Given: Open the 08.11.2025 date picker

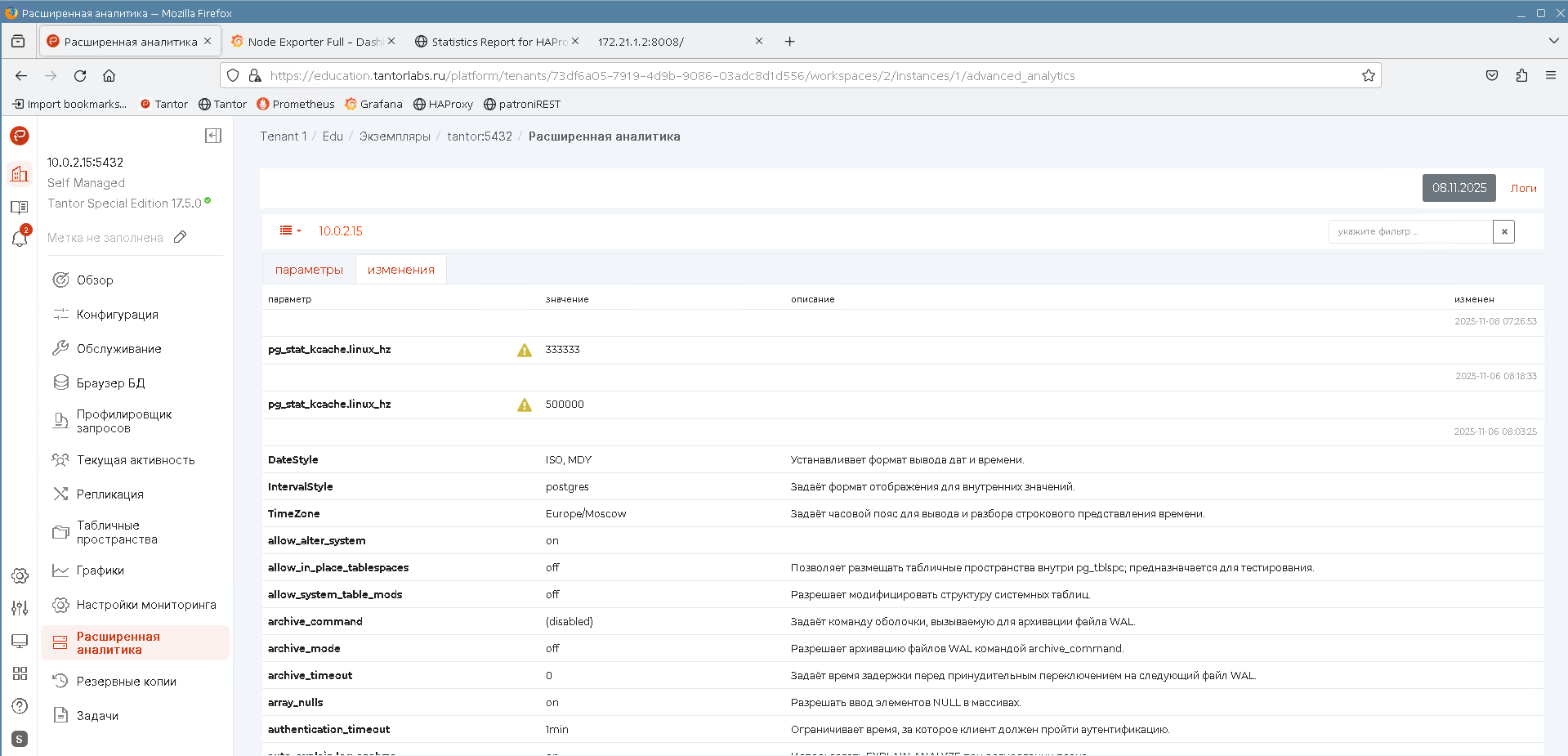Looking at the screenshot, I should coord(1459,188).
